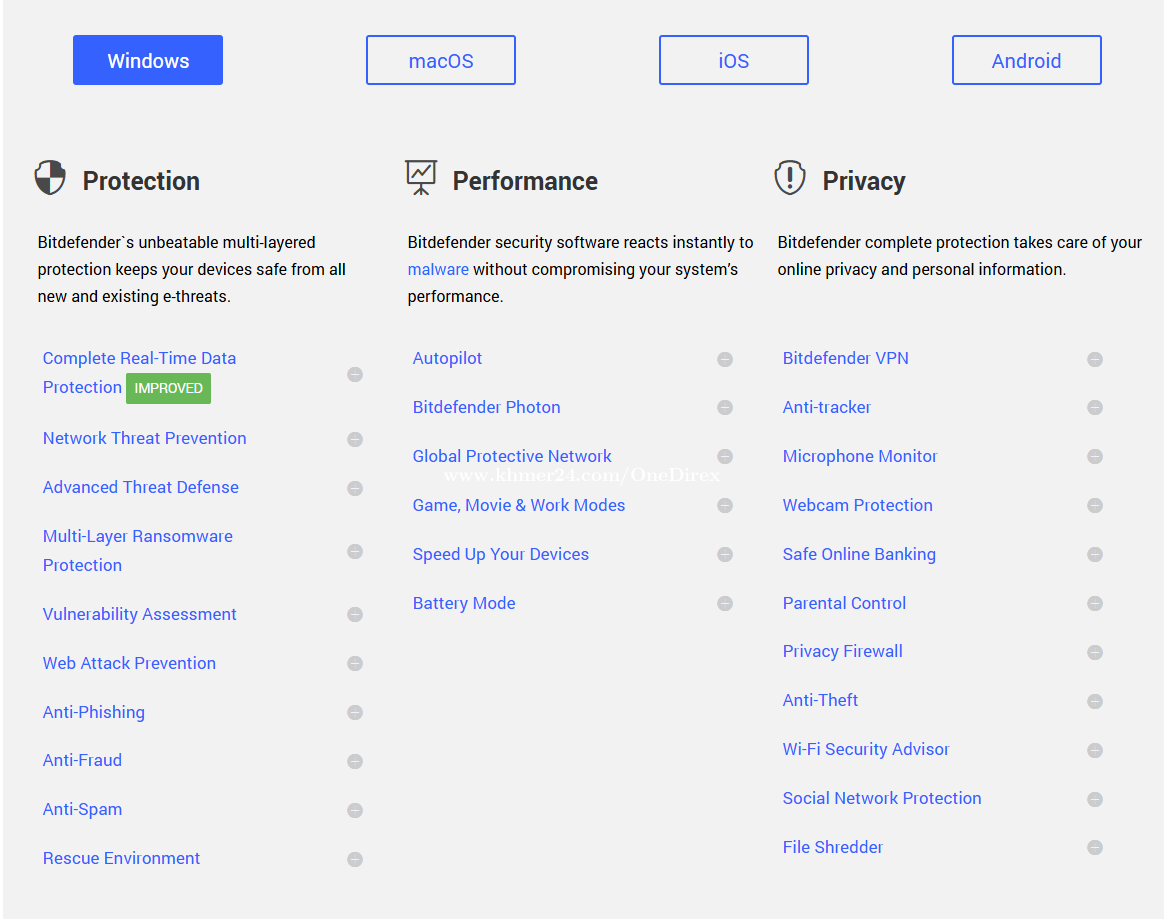Open the malware hyperlink
This screenshot has width=1164, height=919.
[x=438, y=269]
